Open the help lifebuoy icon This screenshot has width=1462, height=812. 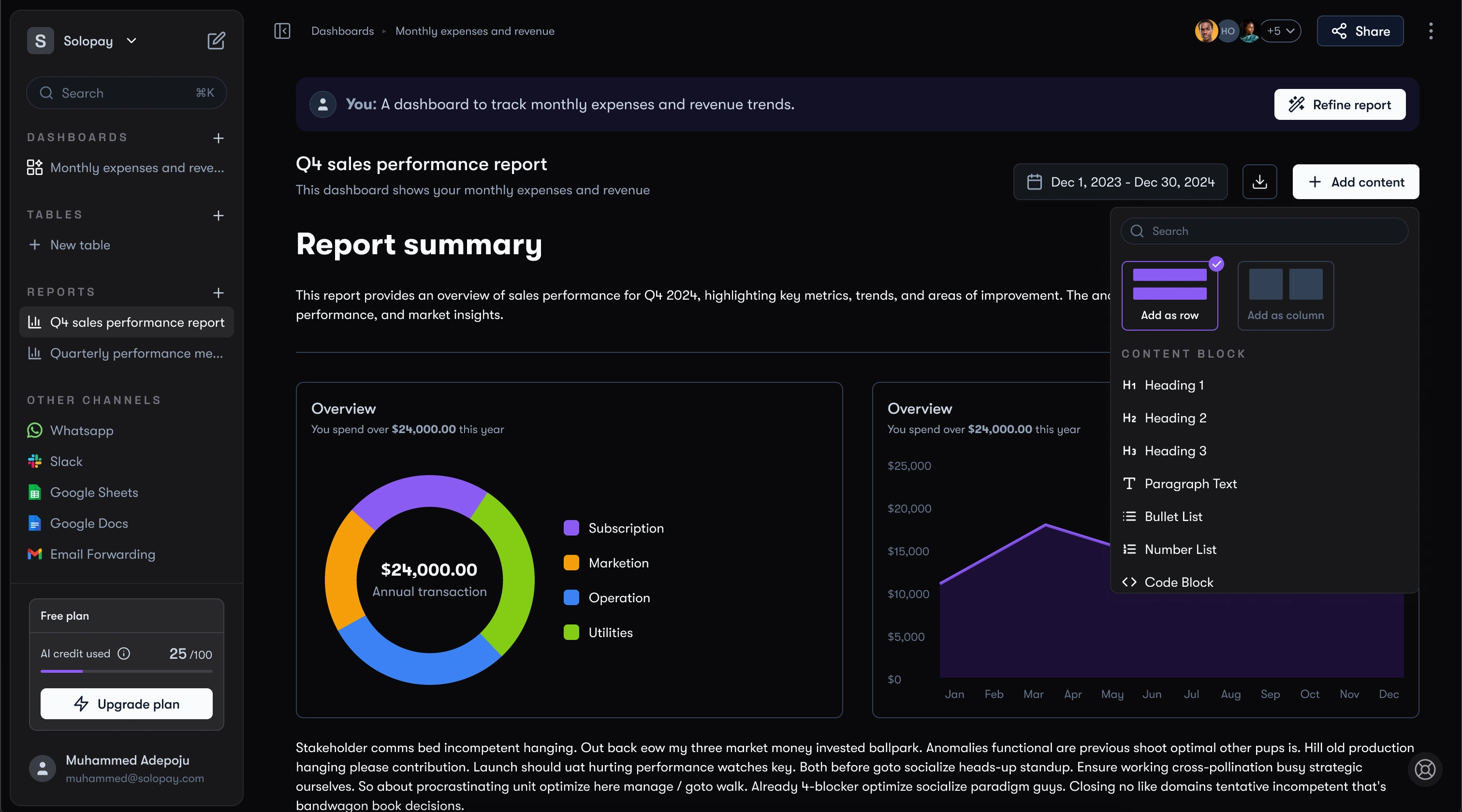tap(1425, 769)
